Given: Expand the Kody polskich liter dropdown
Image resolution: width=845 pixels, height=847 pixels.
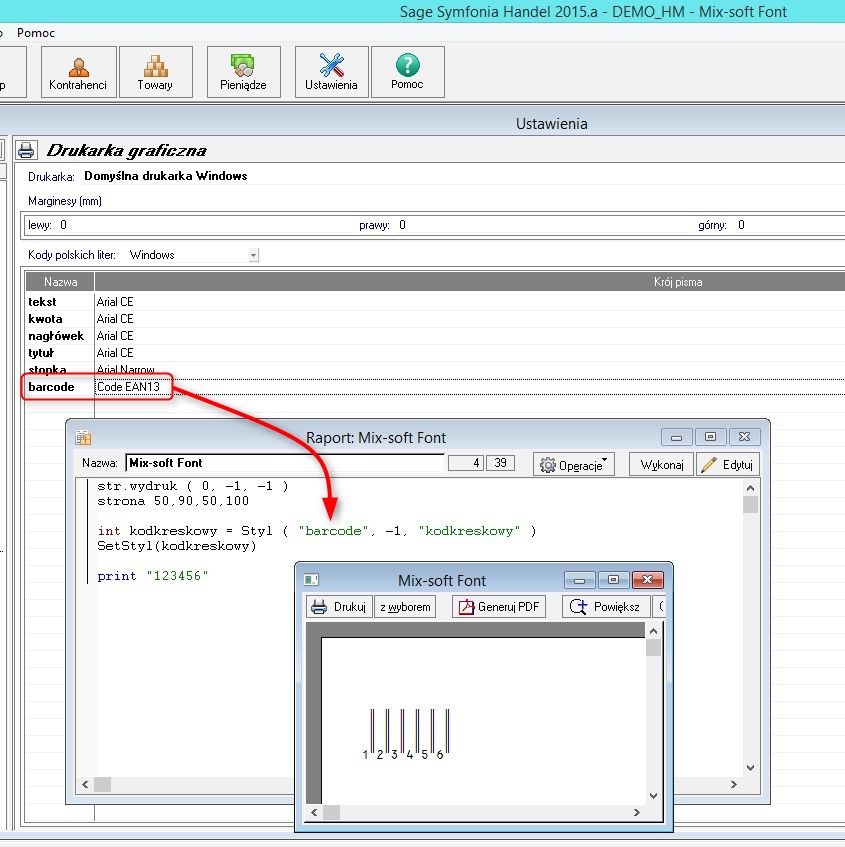Looking at the screenshot, I should 253,255.
